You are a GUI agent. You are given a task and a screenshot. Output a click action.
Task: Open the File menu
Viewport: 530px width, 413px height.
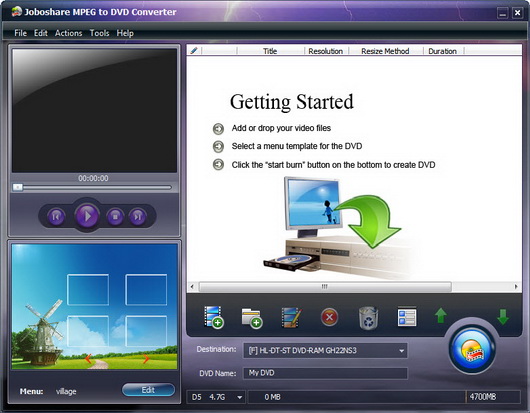point(20,33)
